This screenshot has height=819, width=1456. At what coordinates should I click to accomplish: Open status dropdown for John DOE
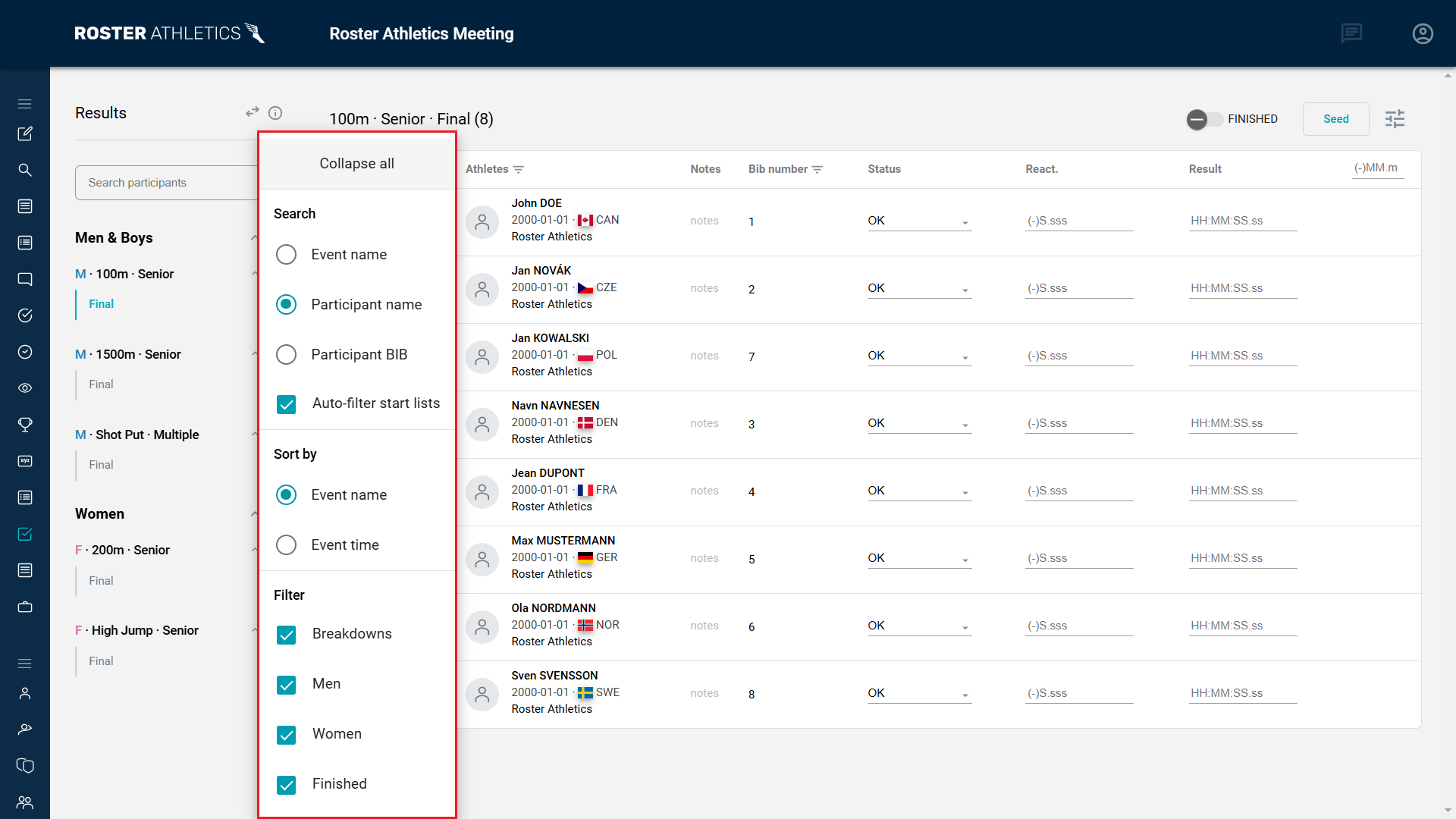(918, 221)
